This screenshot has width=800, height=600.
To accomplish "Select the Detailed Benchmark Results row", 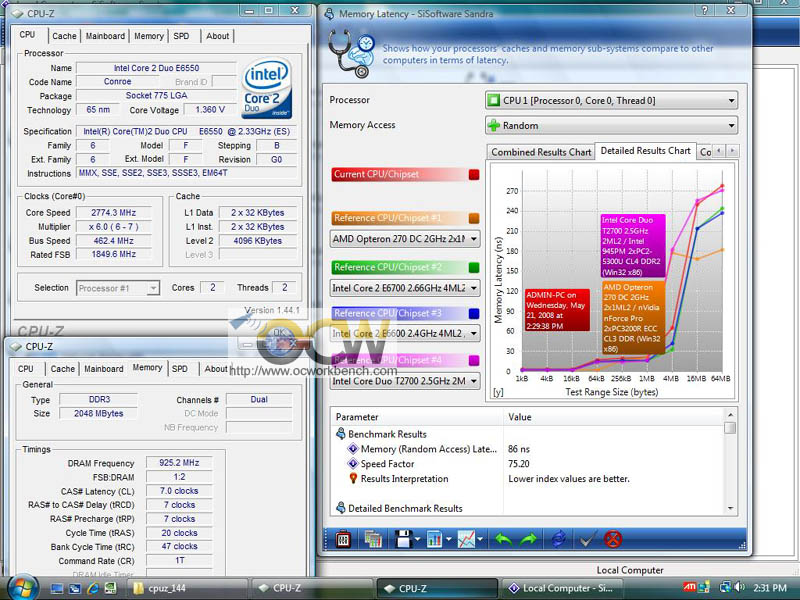I will tap(528, 508).
